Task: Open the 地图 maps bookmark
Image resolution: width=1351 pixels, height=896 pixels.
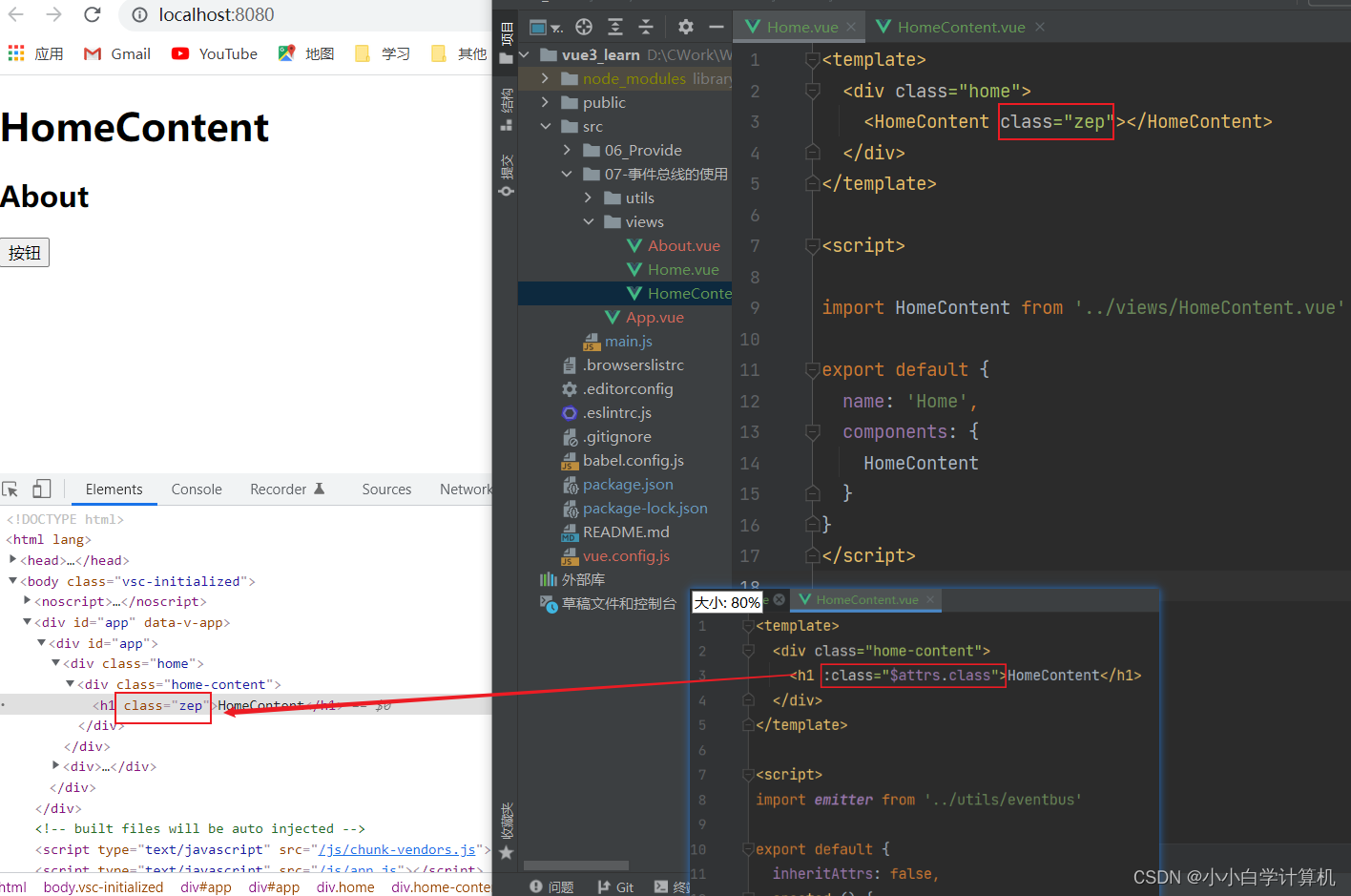Action: pos(306,53)
